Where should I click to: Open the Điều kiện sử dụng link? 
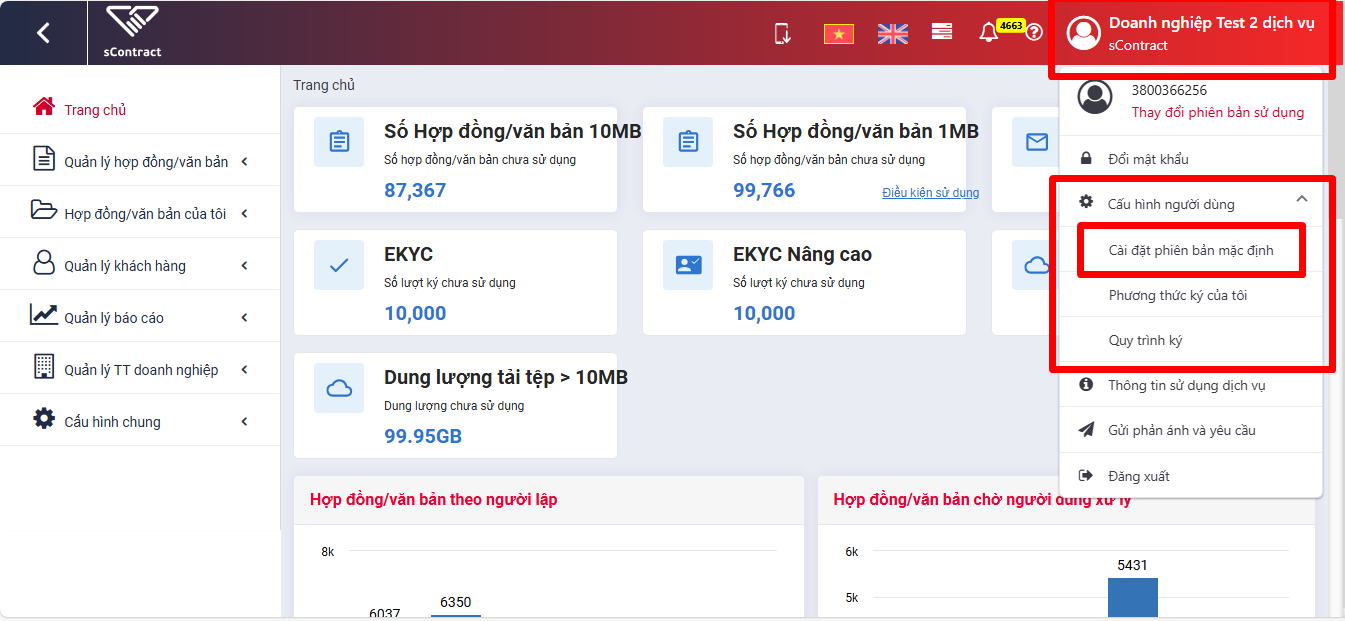click(930, 192)
